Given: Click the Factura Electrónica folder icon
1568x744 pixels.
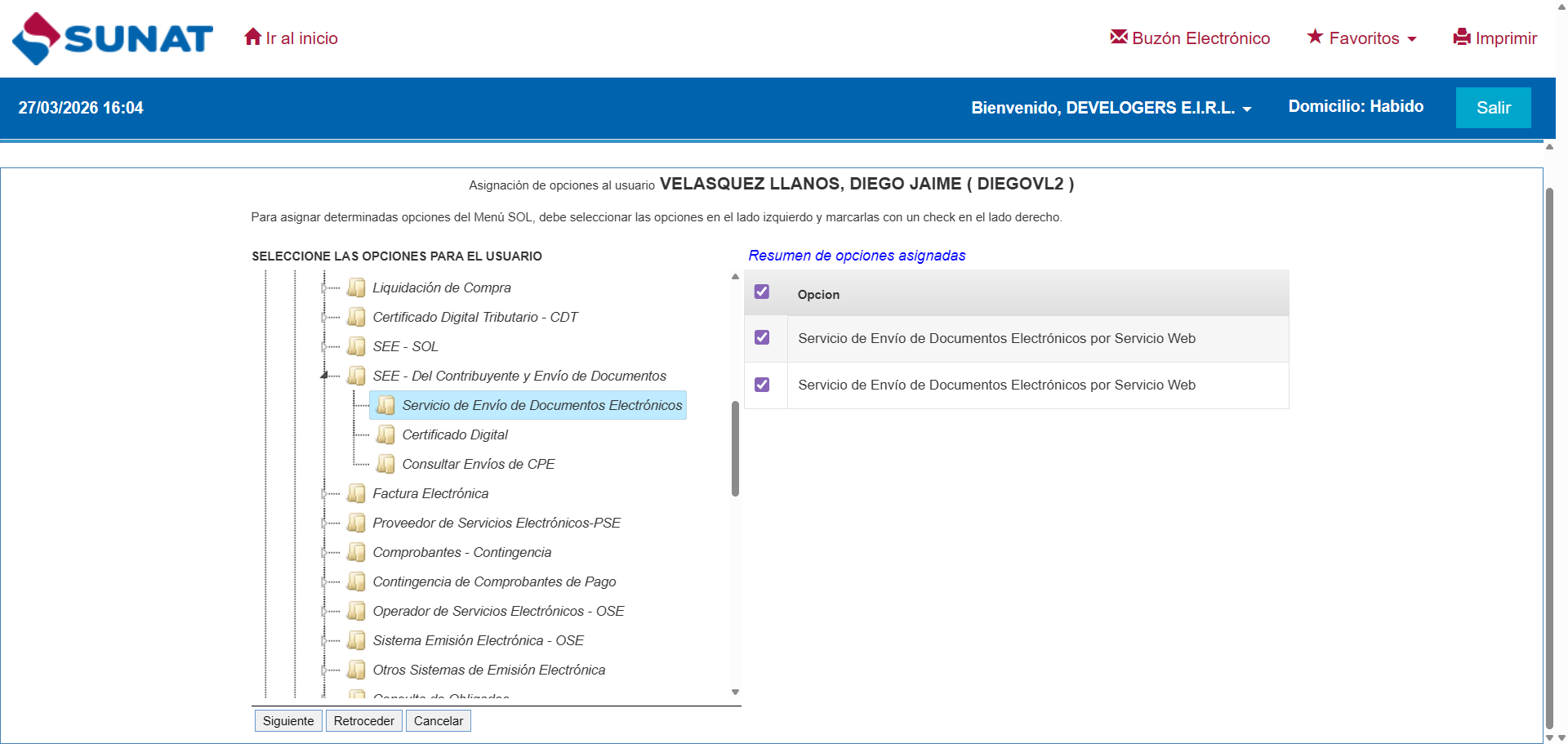Looking at the screenshot, I should coord(356,493).
